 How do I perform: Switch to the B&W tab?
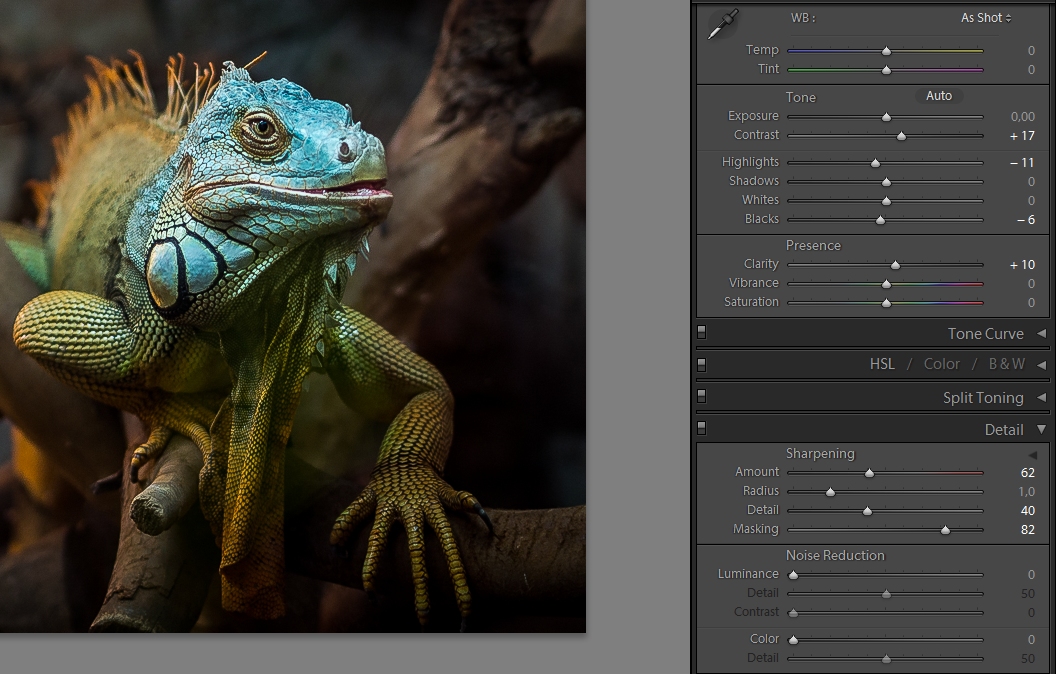(x=1005, y=364)
